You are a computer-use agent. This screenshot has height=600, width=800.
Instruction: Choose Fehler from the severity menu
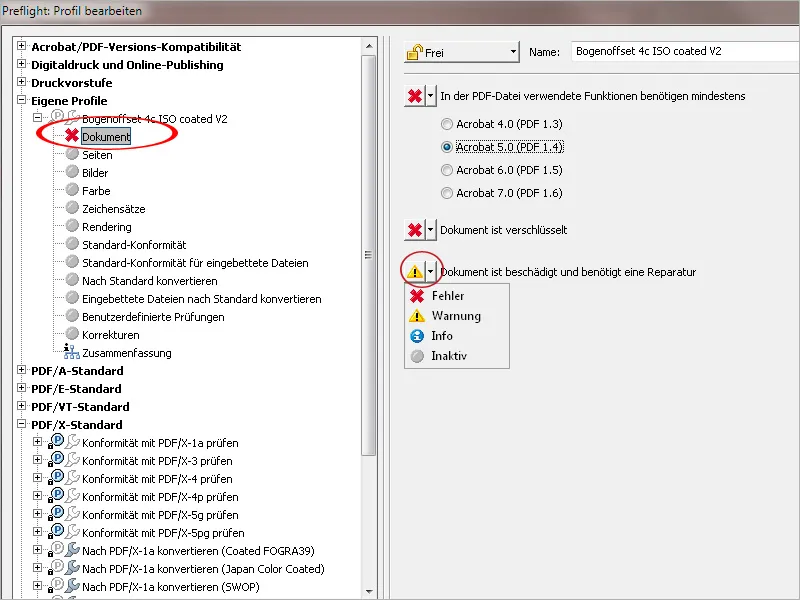[x=457, y=296]
